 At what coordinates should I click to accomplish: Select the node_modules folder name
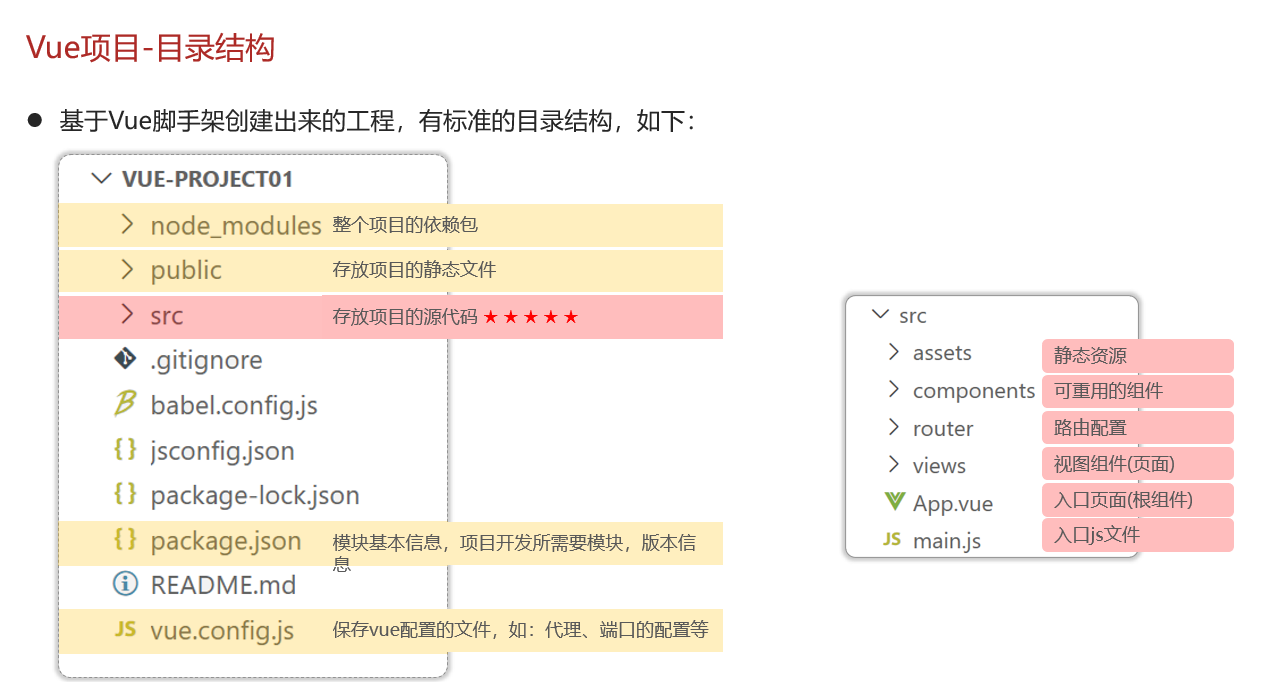[236, 226]
